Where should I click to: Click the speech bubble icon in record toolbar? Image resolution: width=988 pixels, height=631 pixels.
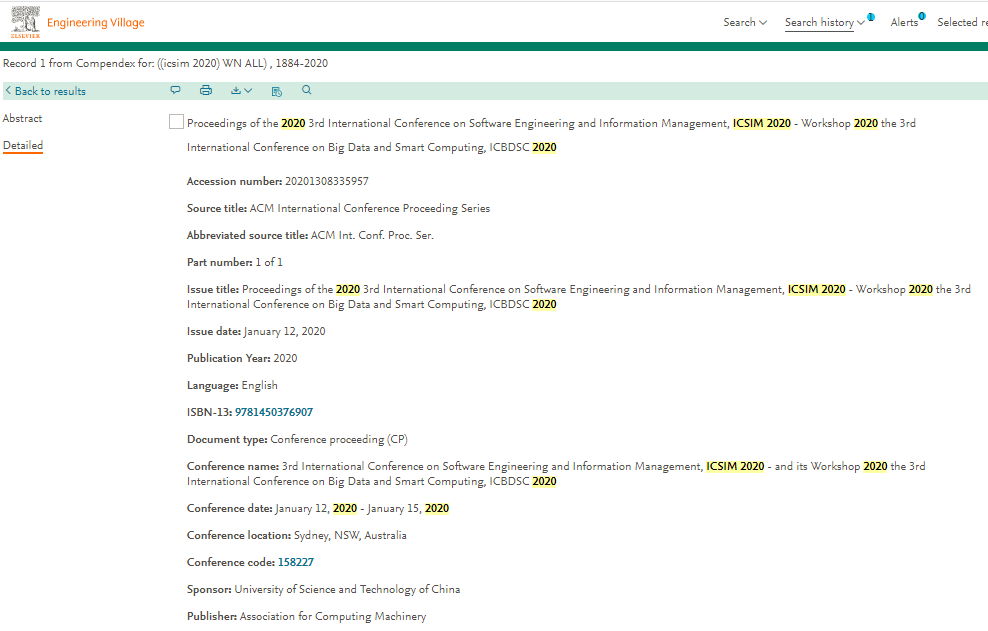pyautogui.click(x=176, y=90)
